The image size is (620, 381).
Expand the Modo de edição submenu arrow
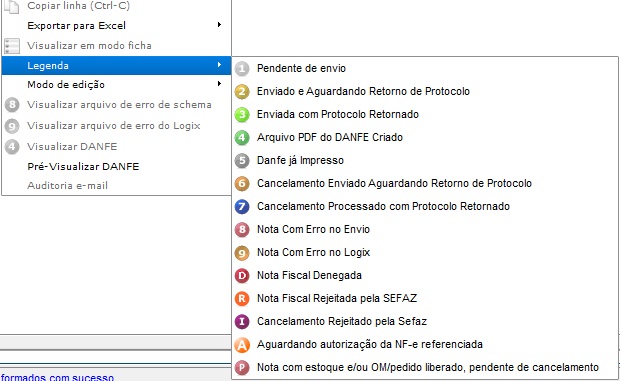(x=219, y=84)
